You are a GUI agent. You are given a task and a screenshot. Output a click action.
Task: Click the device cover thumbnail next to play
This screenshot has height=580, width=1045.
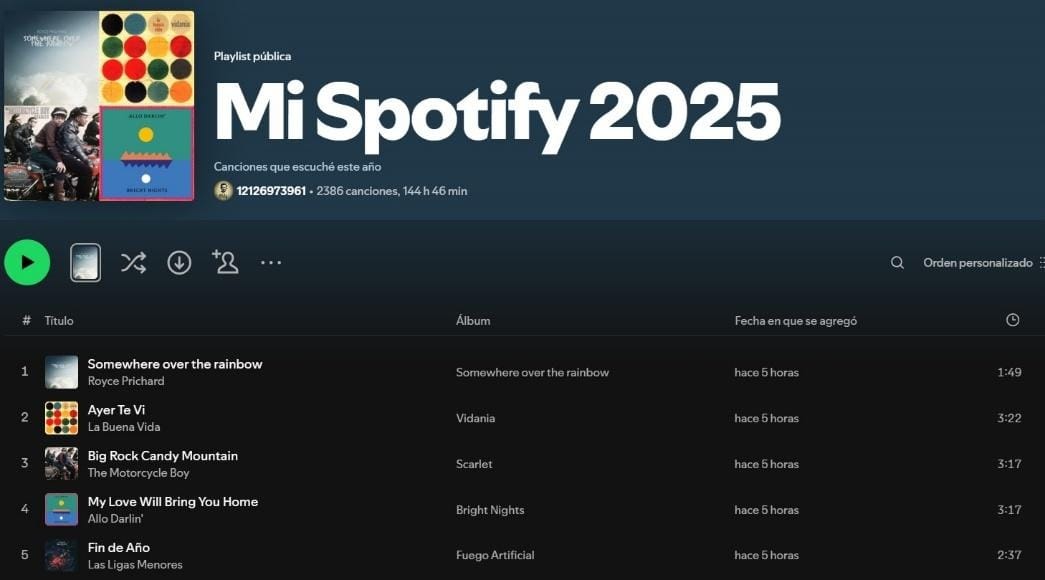coord(85,261)
